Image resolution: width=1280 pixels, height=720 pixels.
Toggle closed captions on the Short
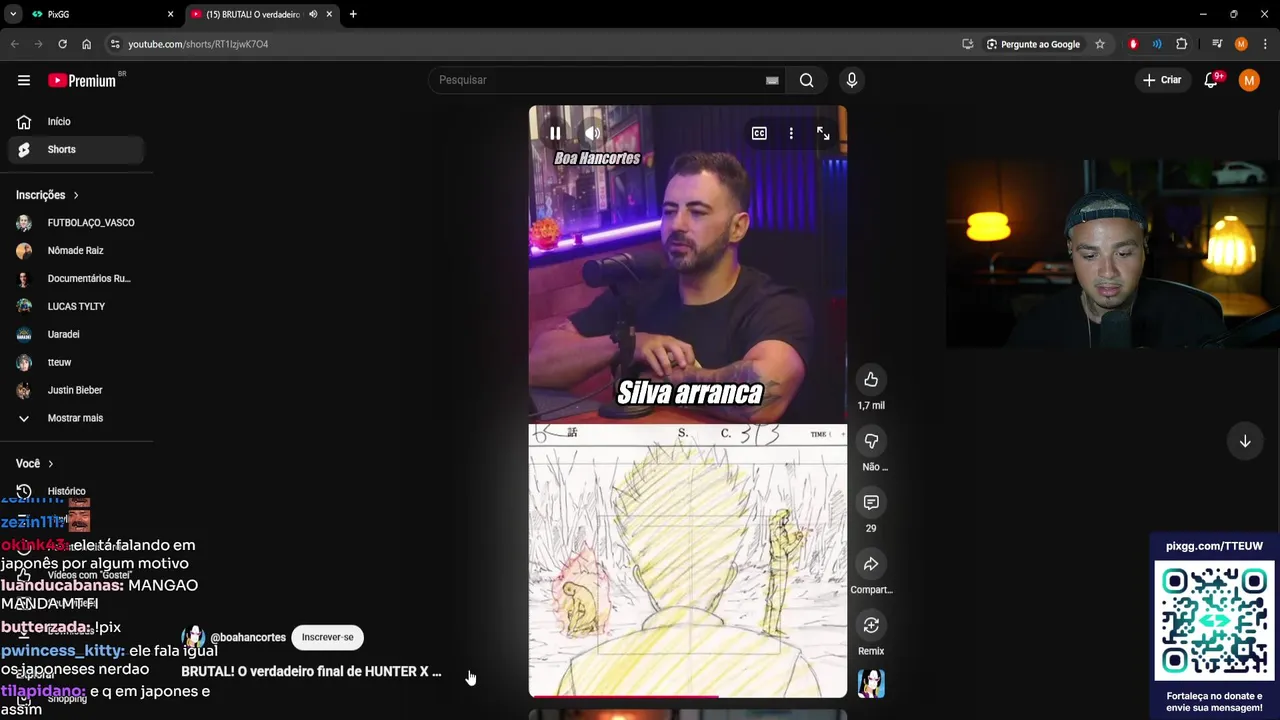(x=759, y=133)
